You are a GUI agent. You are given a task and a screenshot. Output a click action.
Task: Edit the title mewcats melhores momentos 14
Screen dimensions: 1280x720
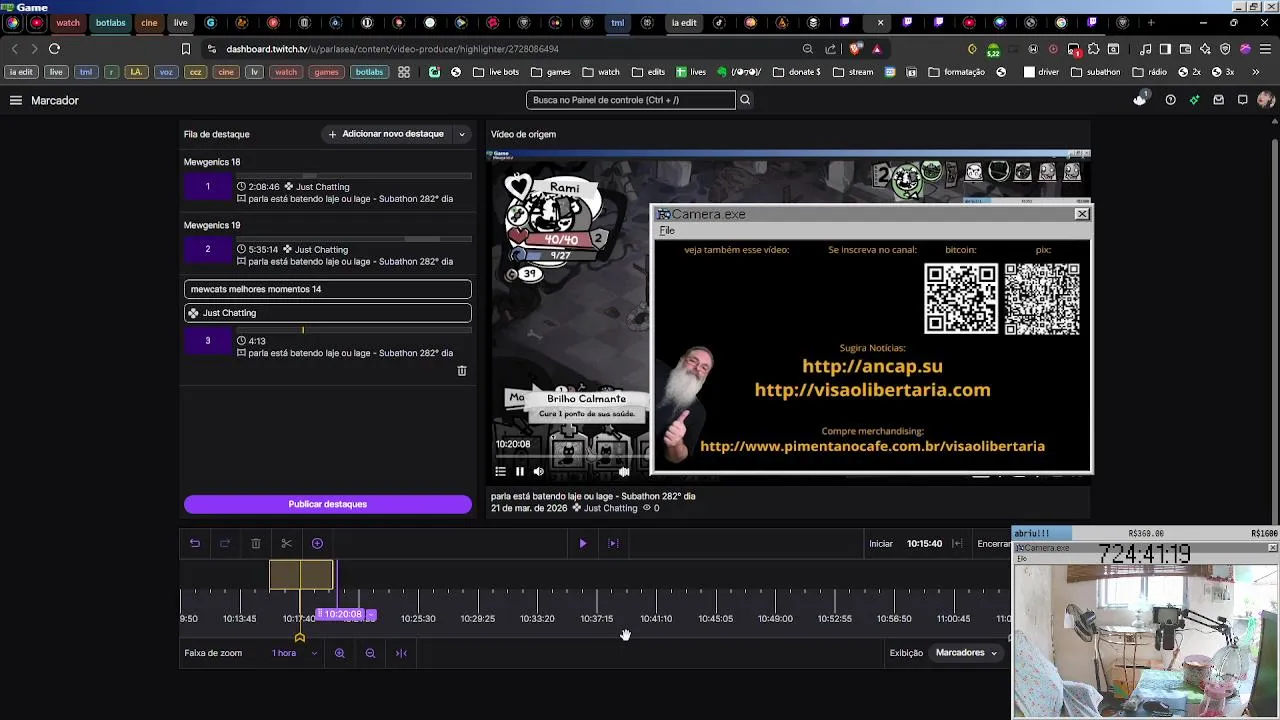point(327,289)
